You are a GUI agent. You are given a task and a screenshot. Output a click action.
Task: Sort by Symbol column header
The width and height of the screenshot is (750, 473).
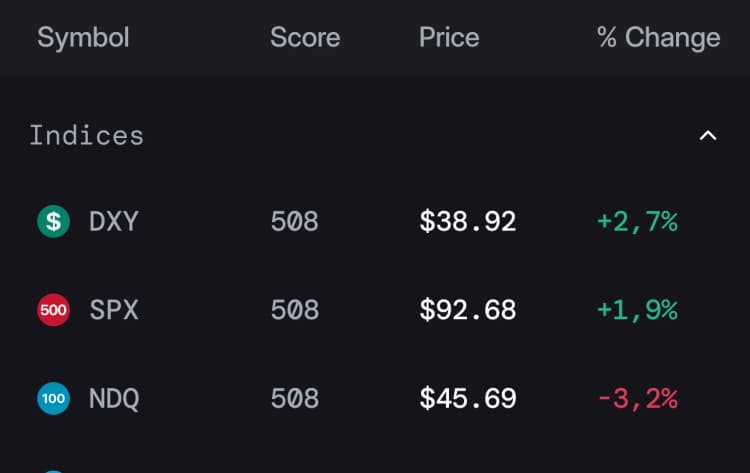pos(83,37)
